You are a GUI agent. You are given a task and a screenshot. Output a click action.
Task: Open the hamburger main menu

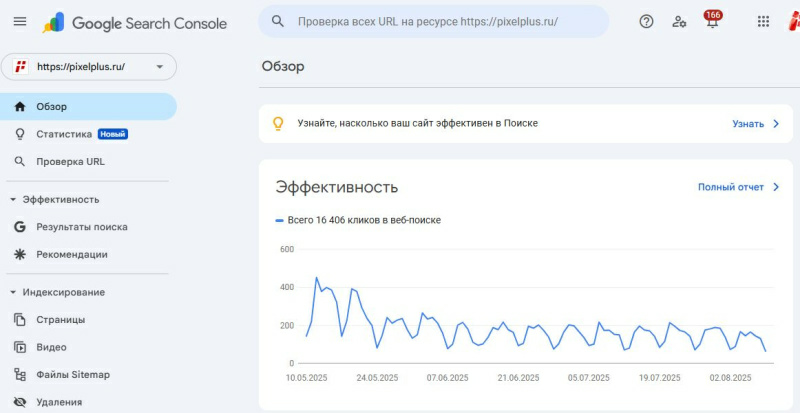pos(20,22)
